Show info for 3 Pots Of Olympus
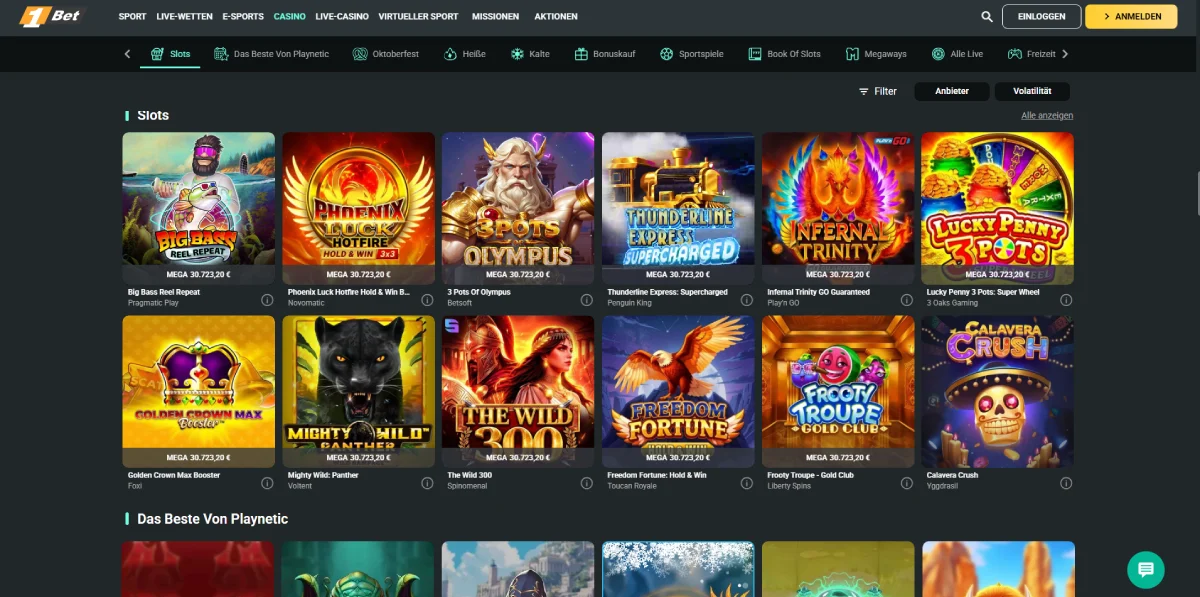 587,299
